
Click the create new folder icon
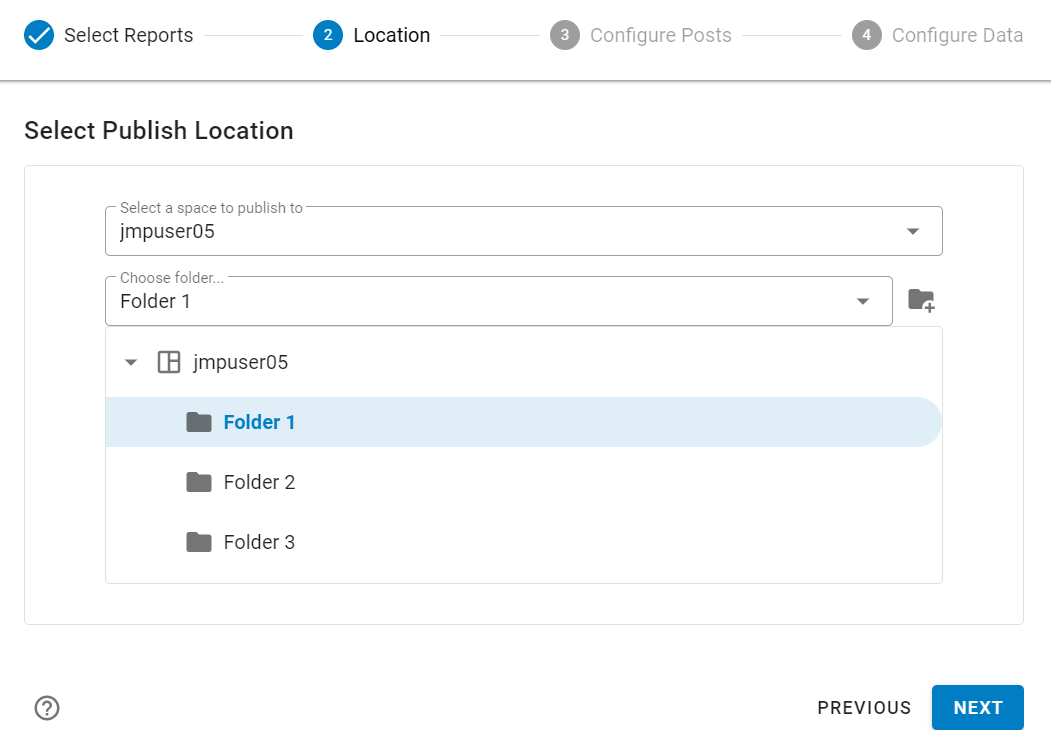tap(920, 299)
